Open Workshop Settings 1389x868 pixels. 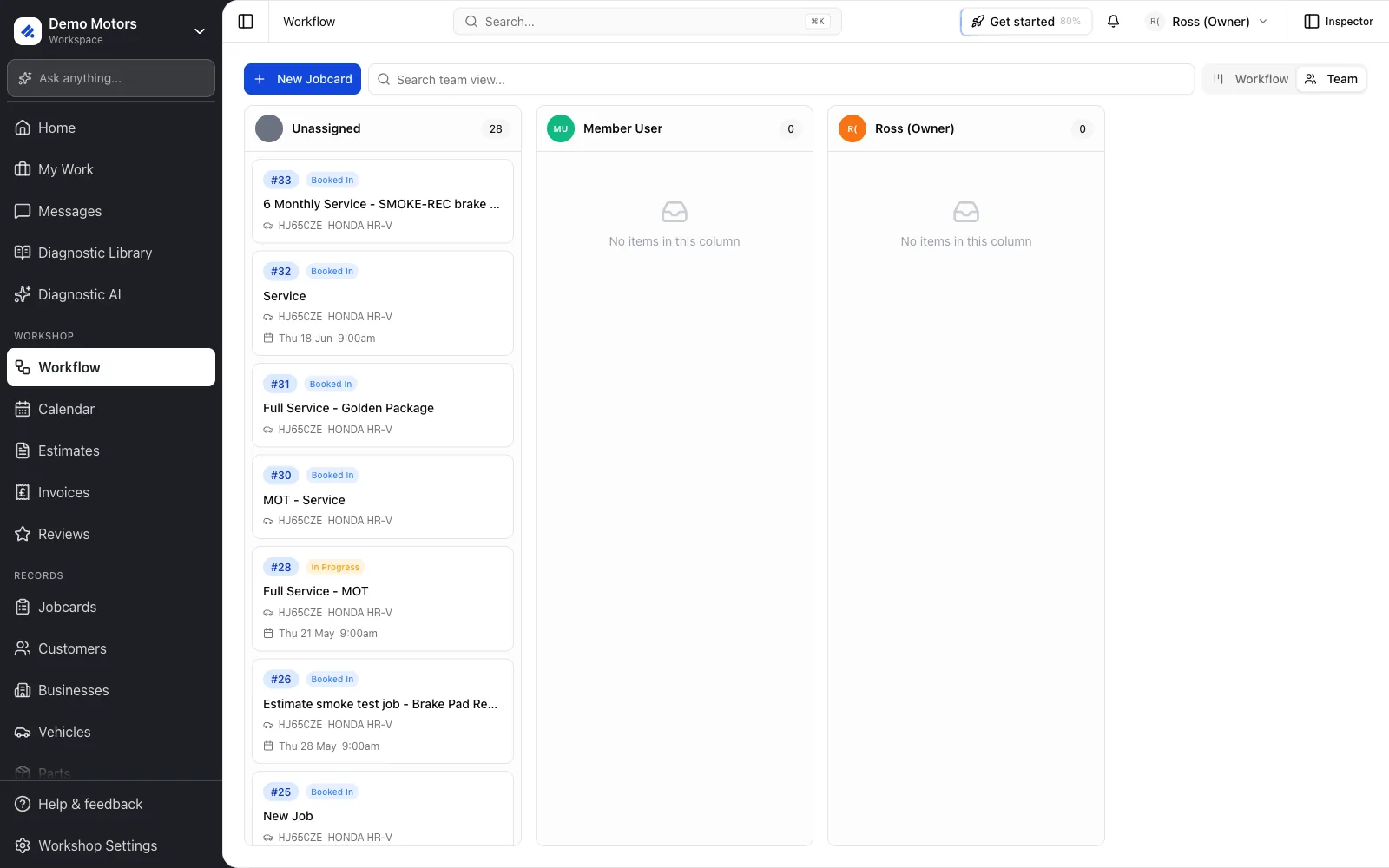click(111, 845)
